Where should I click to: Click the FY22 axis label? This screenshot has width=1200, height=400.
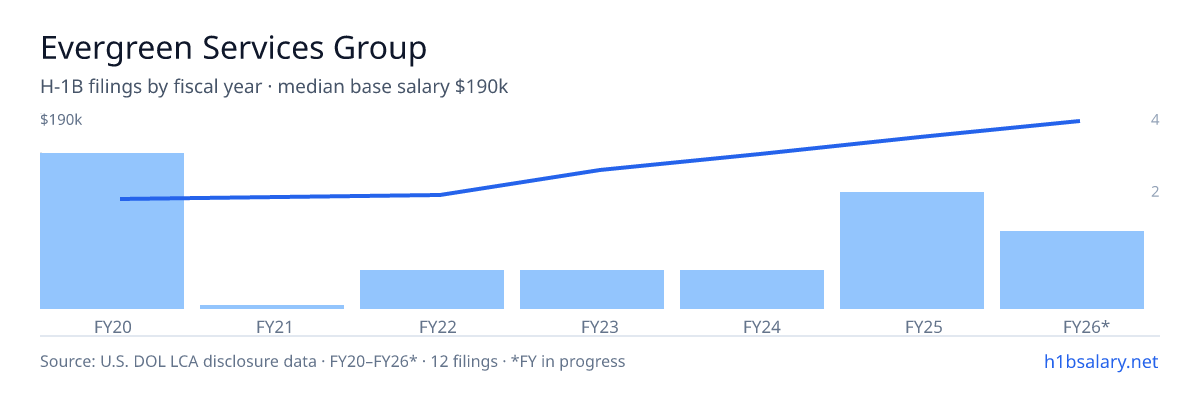[x=432, y=326]
